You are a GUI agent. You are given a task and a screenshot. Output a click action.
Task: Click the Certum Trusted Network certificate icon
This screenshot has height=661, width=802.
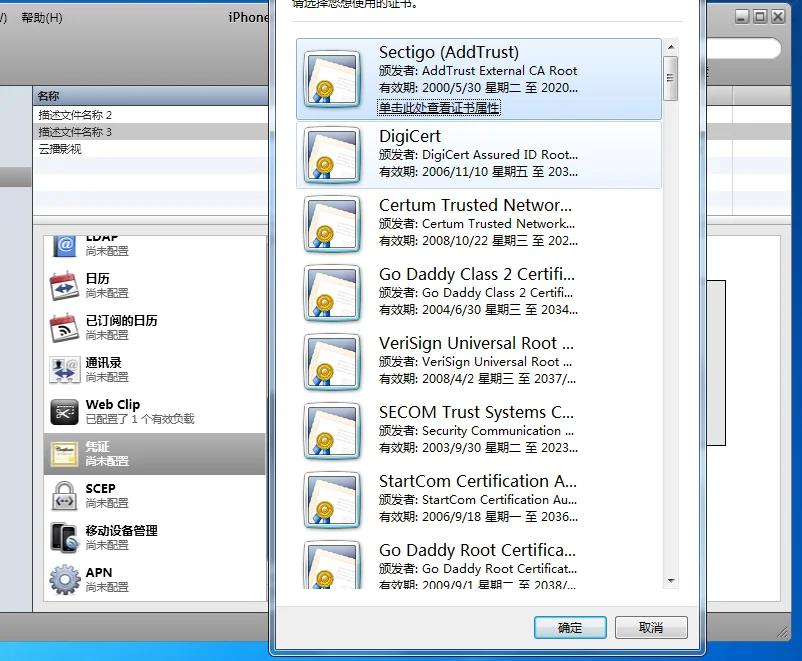tap(332, 224)
